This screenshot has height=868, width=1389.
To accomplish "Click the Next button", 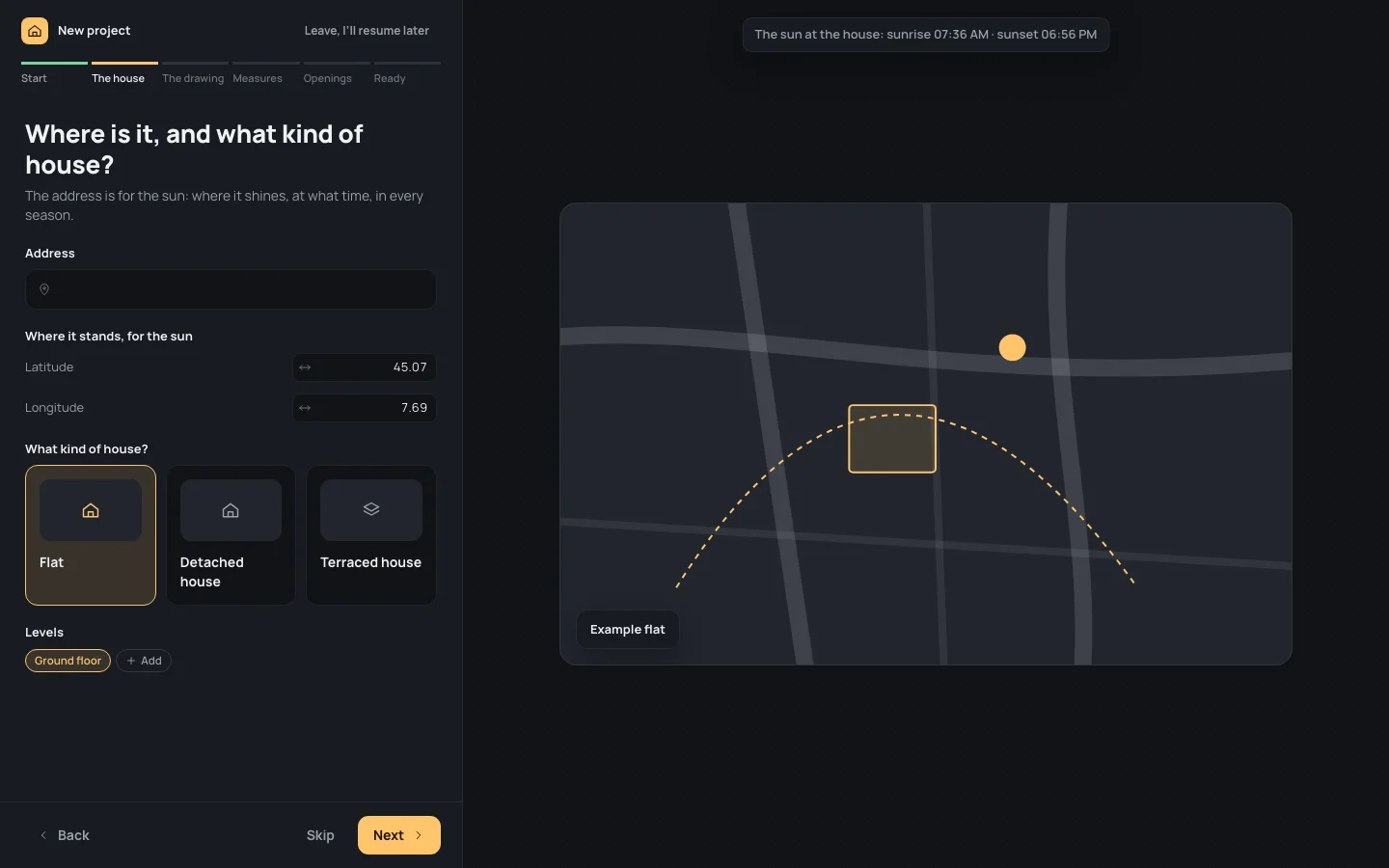I will tap(399, 835).
